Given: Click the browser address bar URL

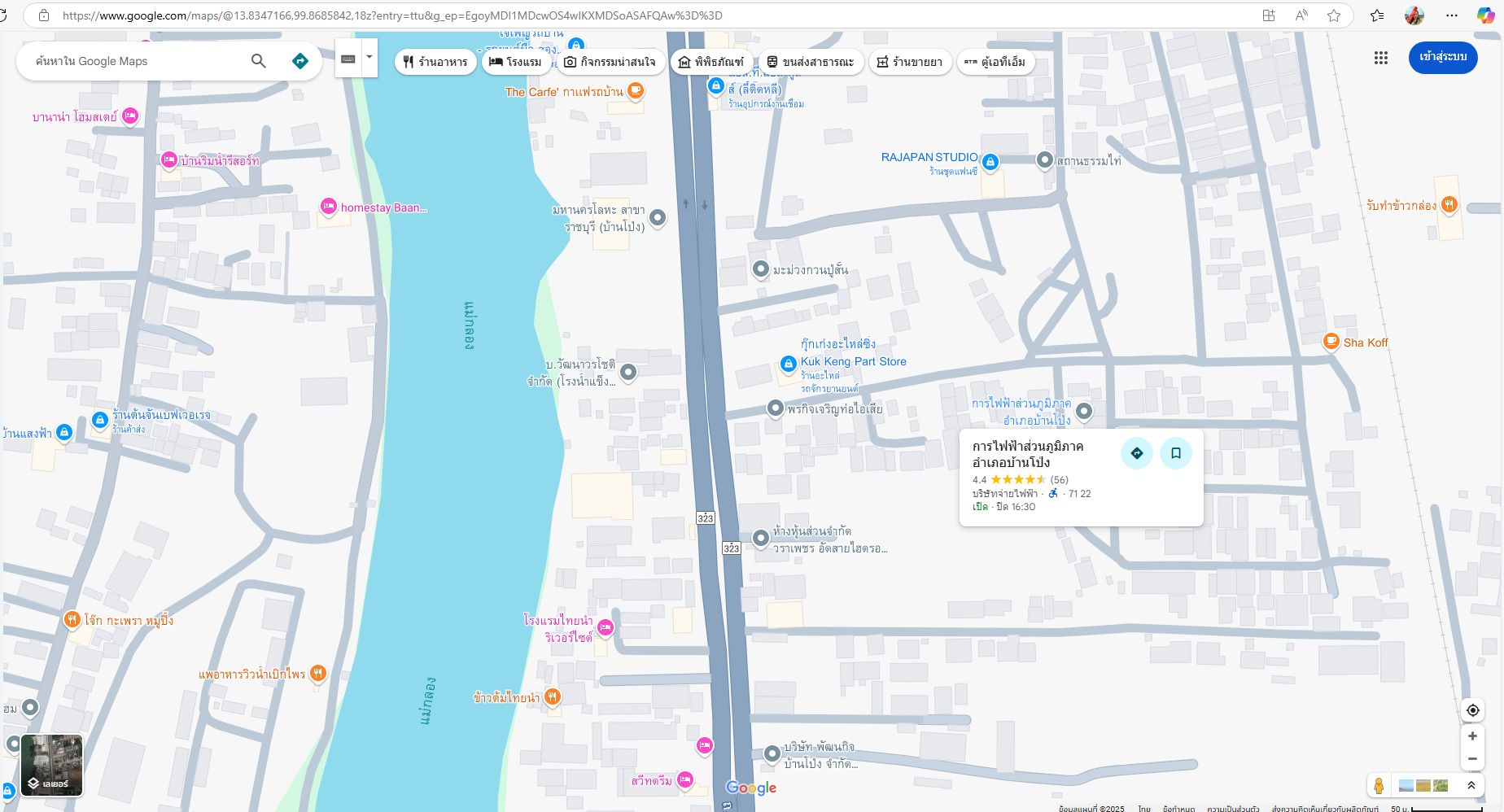Looking at the screenshot, I should [x=392, y=15].
